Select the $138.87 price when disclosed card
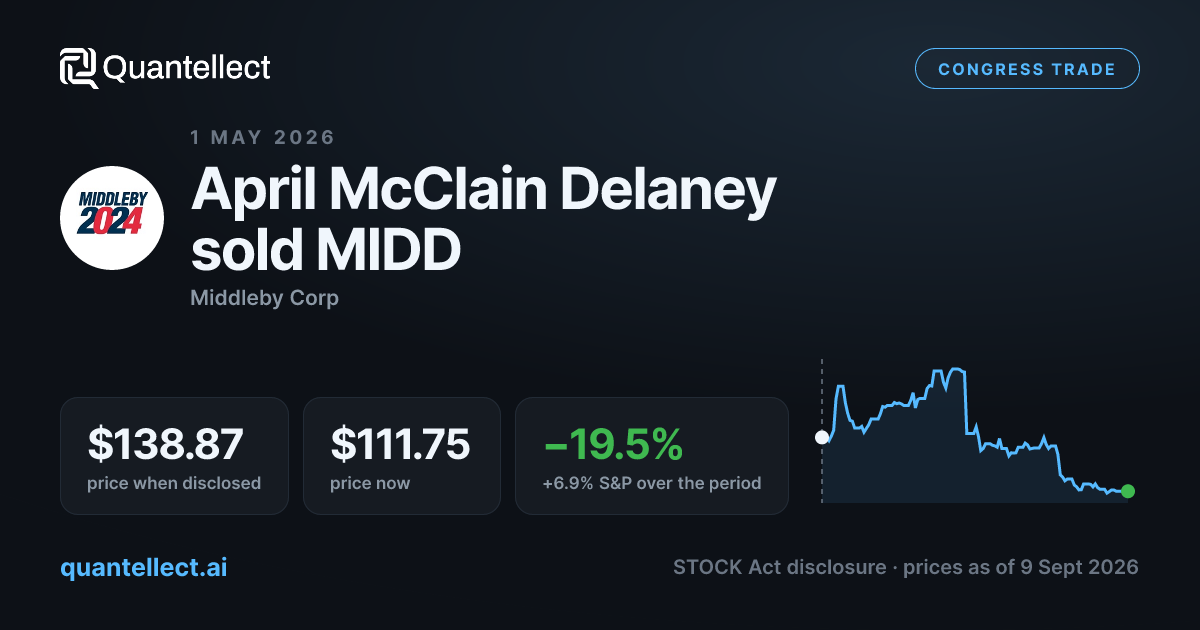 pos(174,456)
